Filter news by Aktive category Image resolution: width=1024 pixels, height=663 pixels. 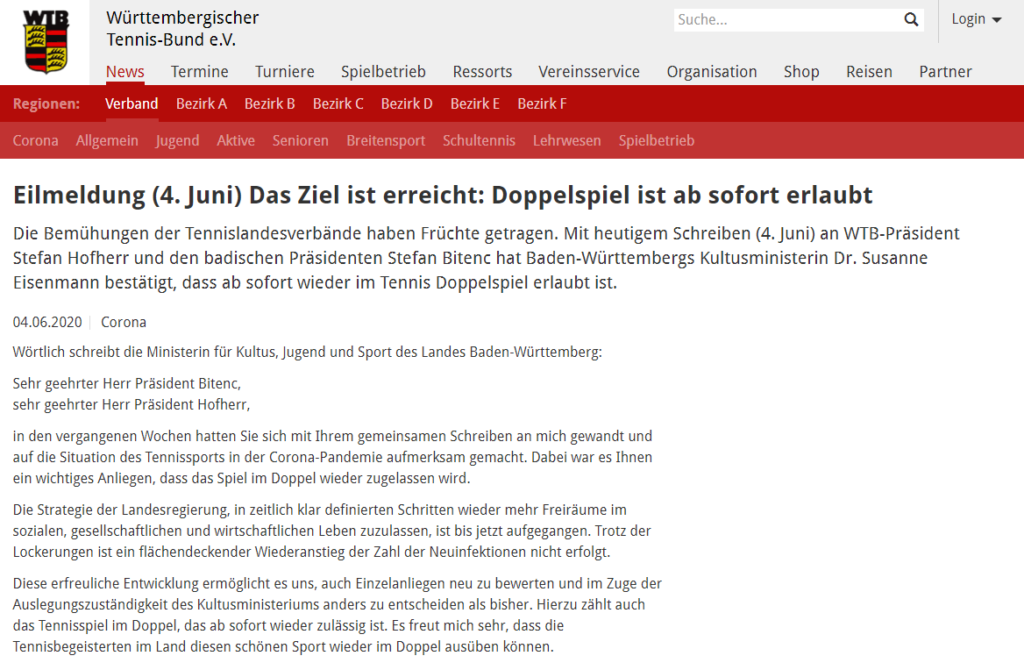[236, 140]
